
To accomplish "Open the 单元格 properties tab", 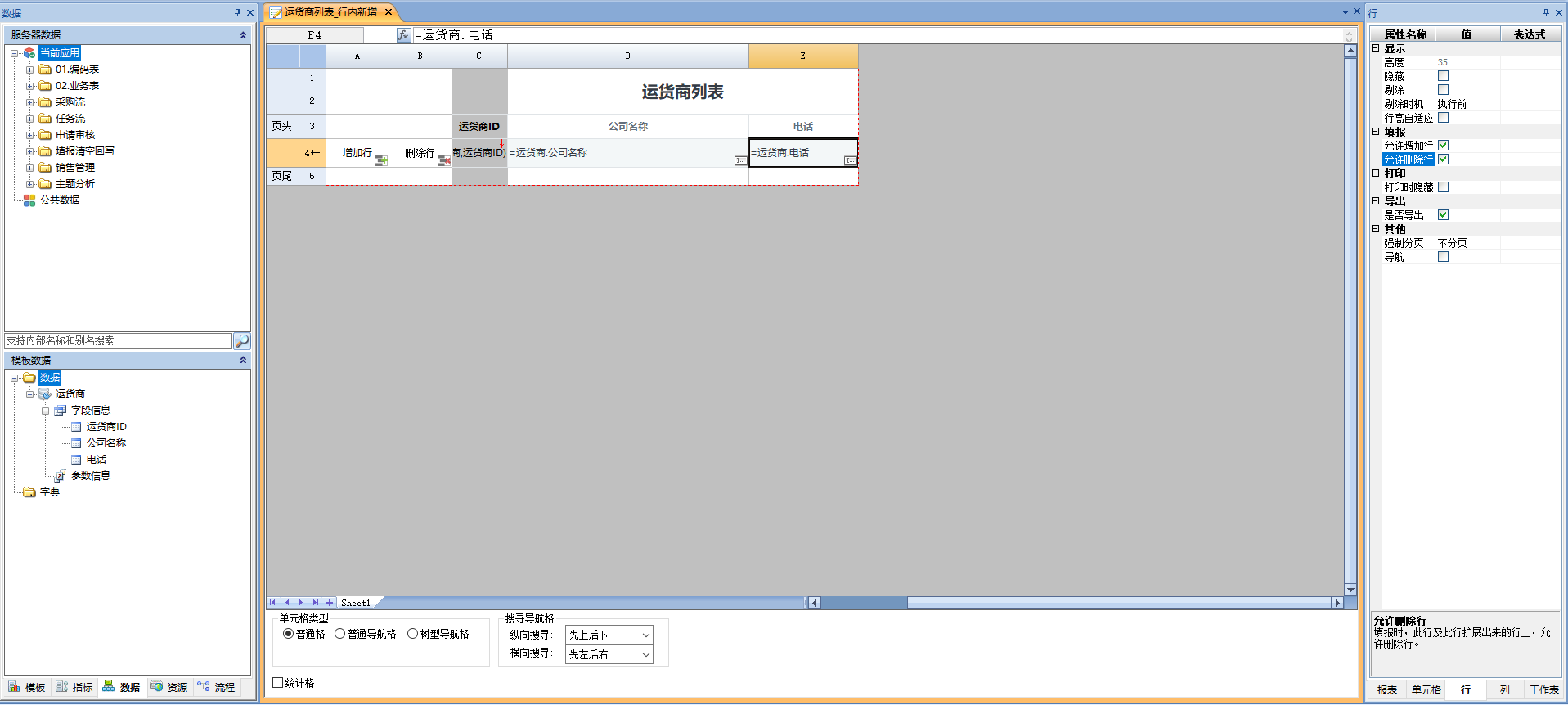I will 1426,689.
